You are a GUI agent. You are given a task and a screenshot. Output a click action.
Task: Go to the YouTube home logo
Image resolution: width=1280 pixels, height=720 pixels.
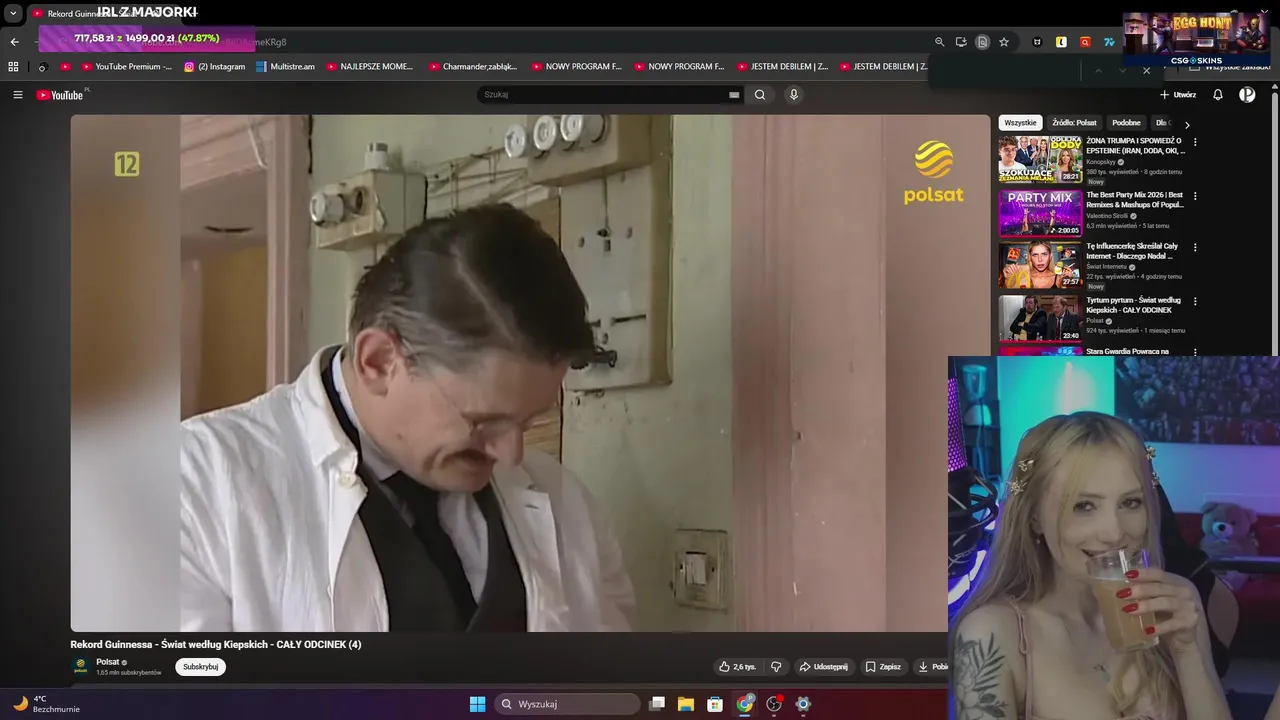(x=60, y=95)
